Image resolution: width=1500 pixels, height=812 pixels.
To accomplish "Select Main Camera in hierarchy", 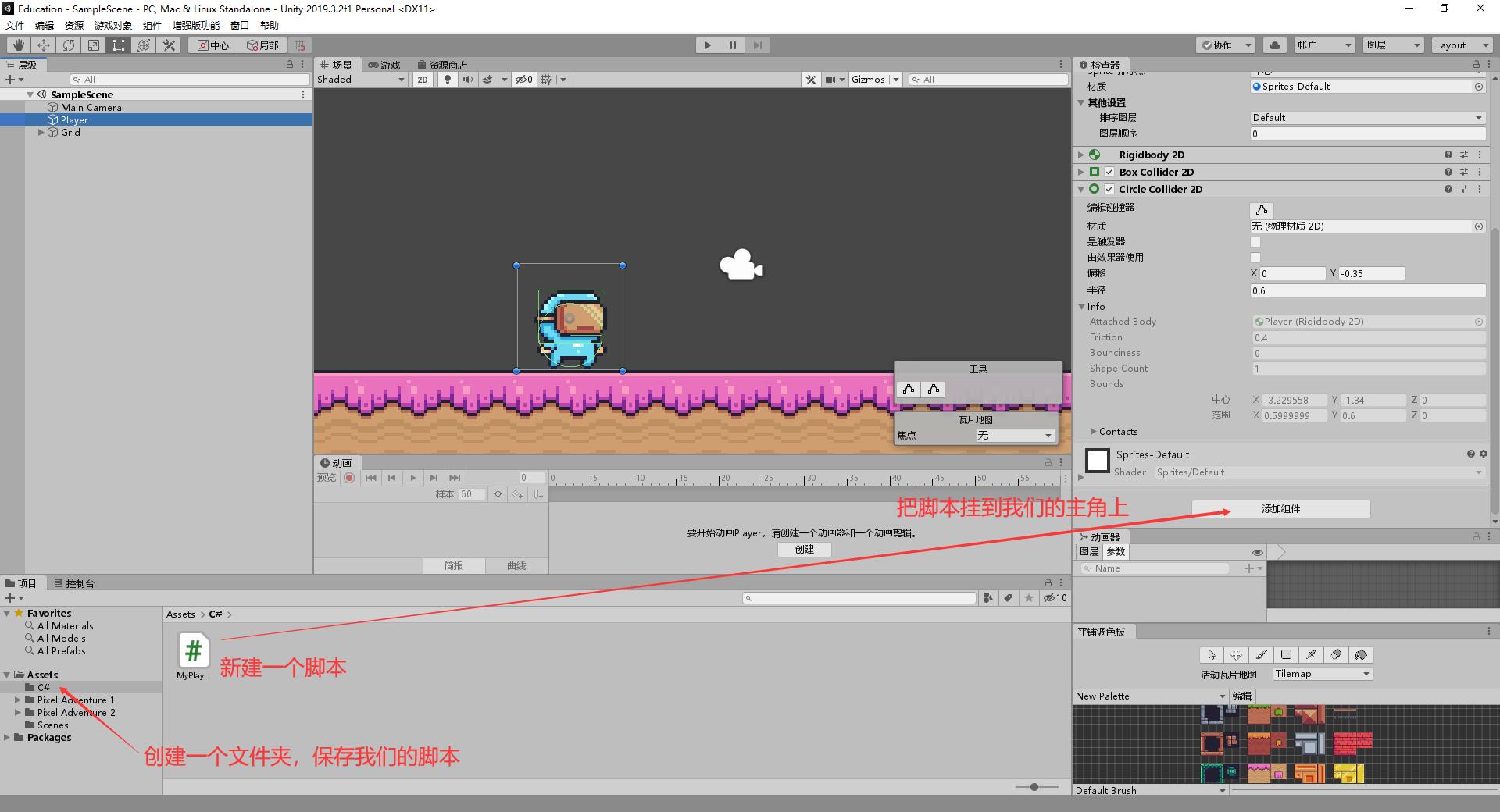I will point(91,108).
